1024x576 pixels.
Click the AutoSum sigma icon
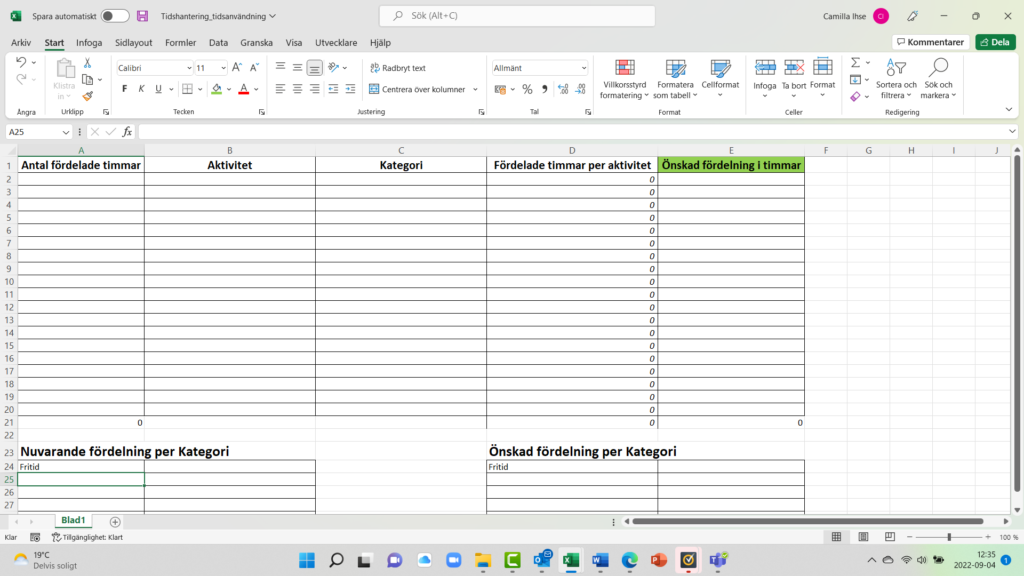[855, 63]
